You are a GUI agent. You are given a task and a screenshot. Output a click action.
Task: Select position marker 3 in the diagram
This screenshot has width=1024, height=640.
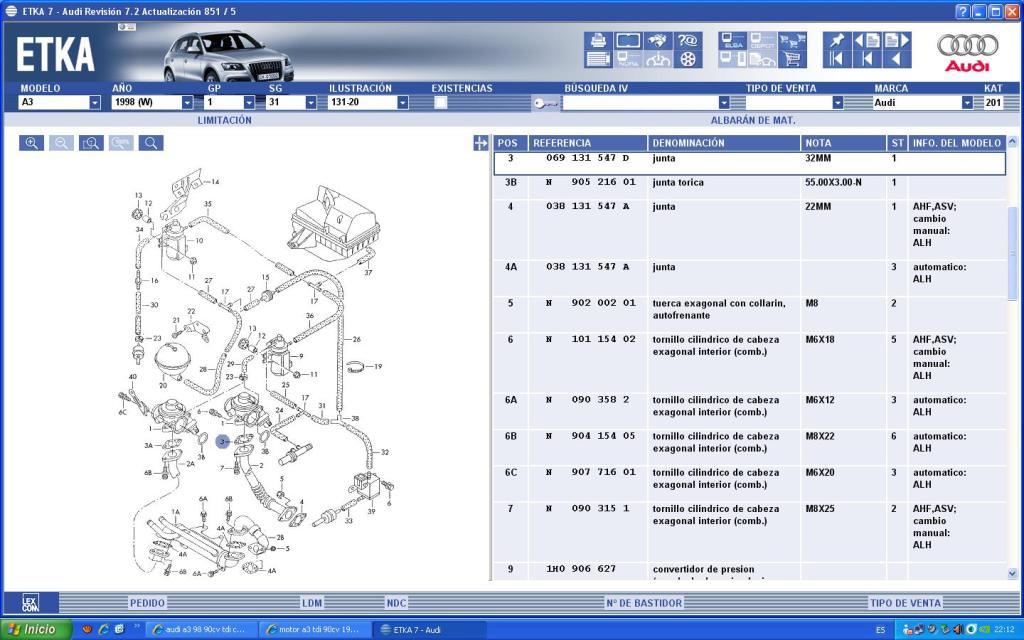pyautogui.click(x=223, y=442)
